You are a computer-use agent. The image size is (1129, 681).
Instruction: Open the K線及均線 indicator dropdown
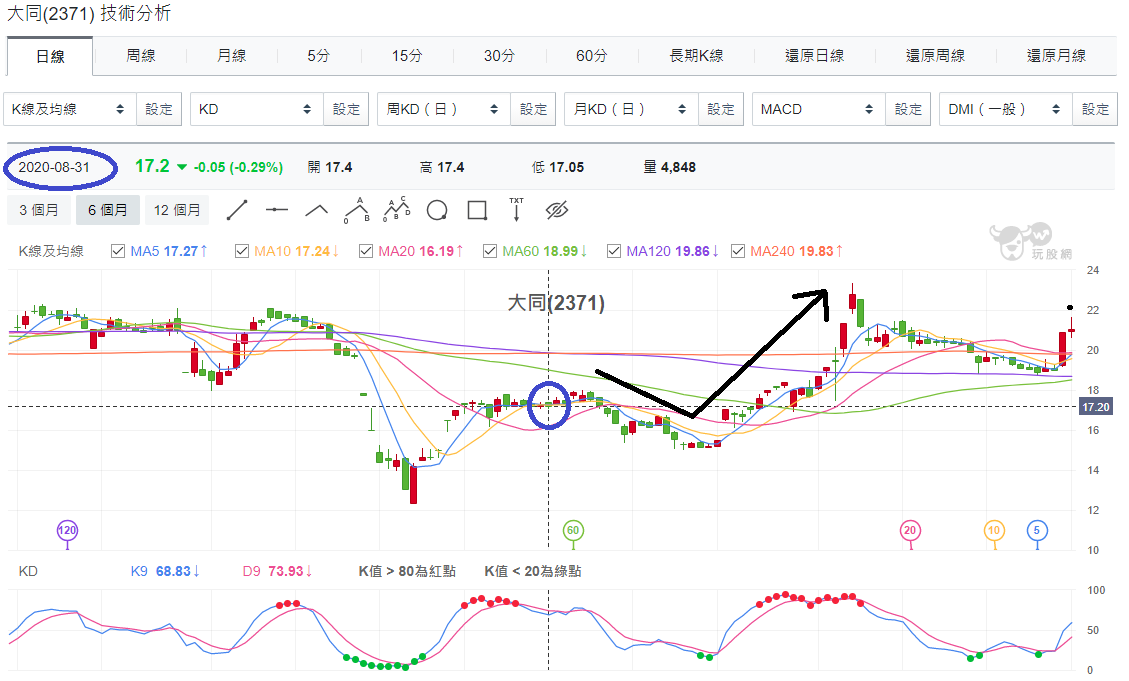pyautogui.click(x=70, y=109)
